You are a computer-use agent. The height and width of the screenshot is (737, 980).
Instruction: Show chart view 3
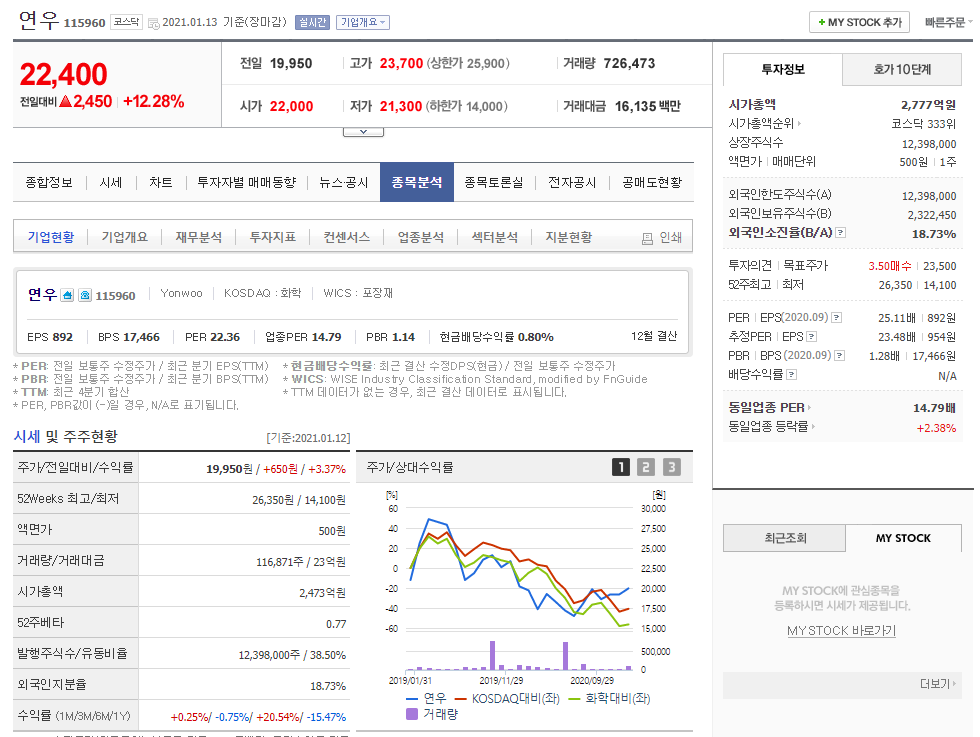click(x=672, y=467)
